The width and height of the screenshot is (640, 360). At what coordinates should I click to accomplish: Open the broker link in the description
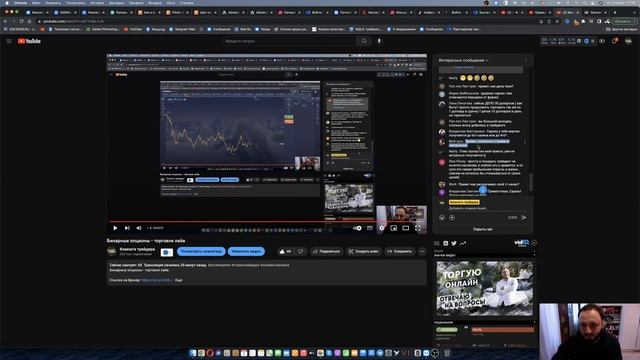[x=156, y=280]
